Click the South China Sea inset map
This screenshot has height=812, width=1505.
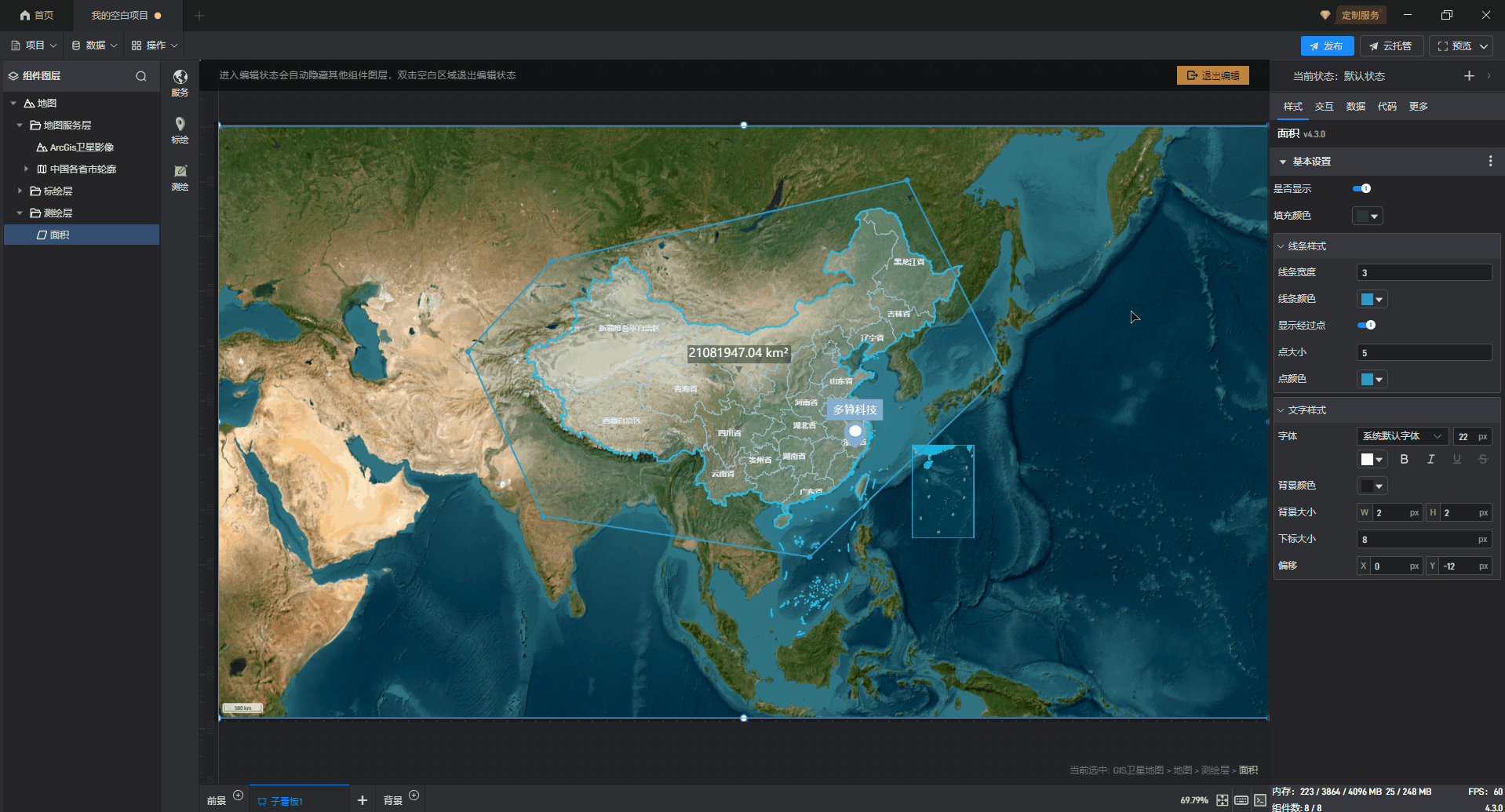943,492
